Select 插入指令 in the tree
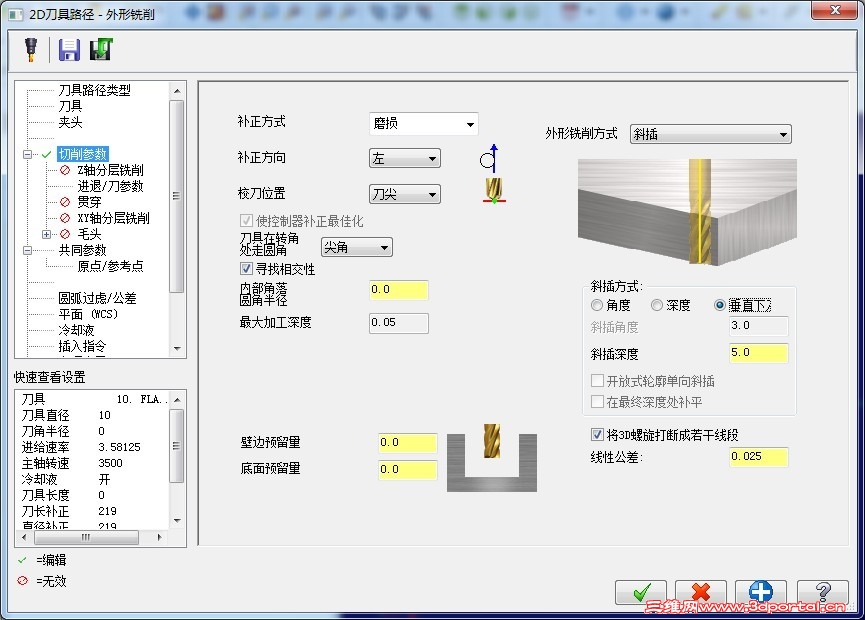Screen dimensions: 865x620 click(82, 346)
